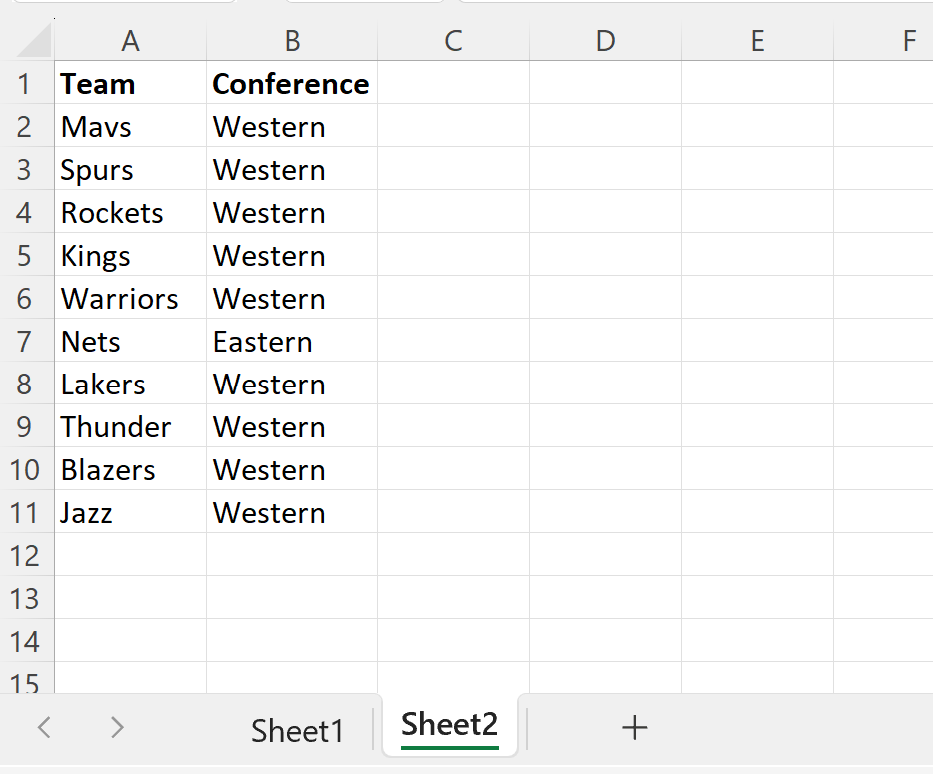The image size is (933, 774).
Task: Switch to the Sheet1 tab
Action: tap(297, 729)
